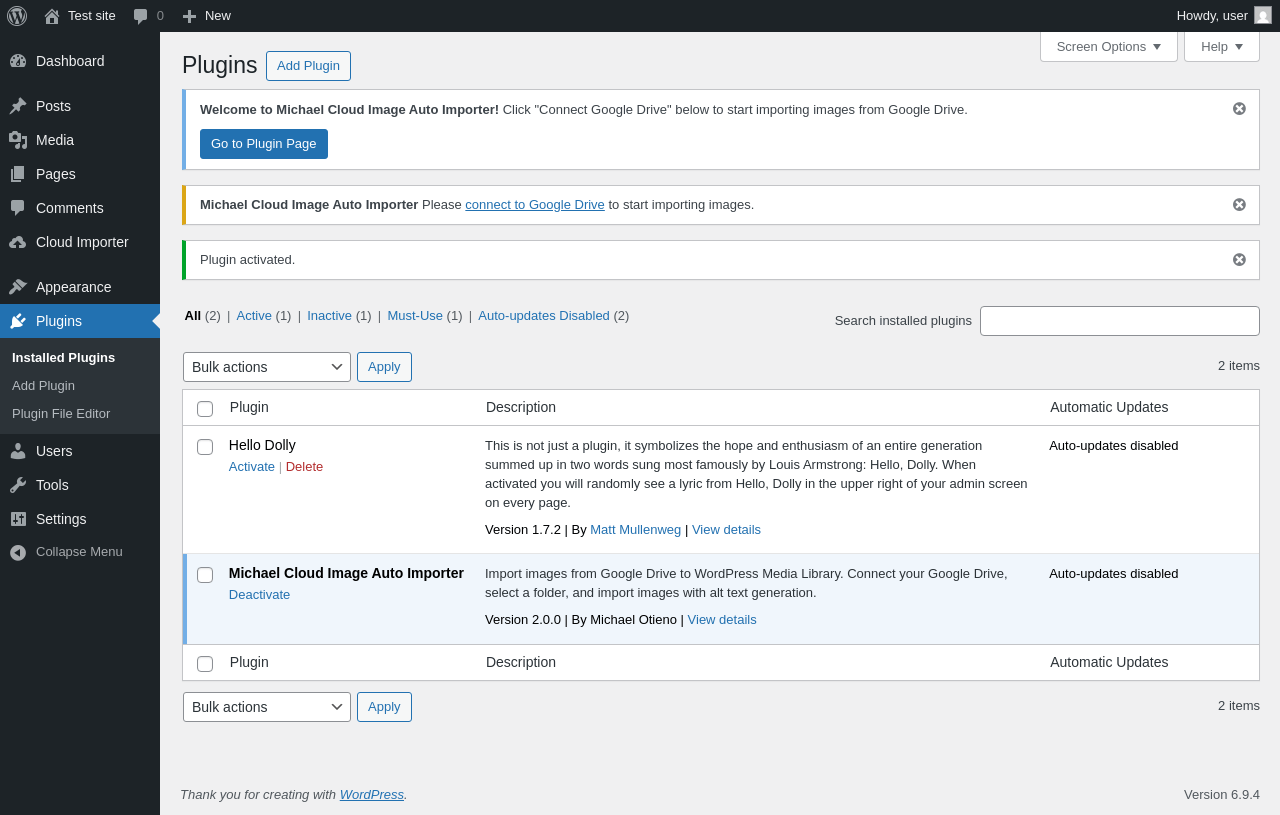This screenshot has width=1280, height=815.
Task: Expand the Help panel
Action: pos(1221,46)
